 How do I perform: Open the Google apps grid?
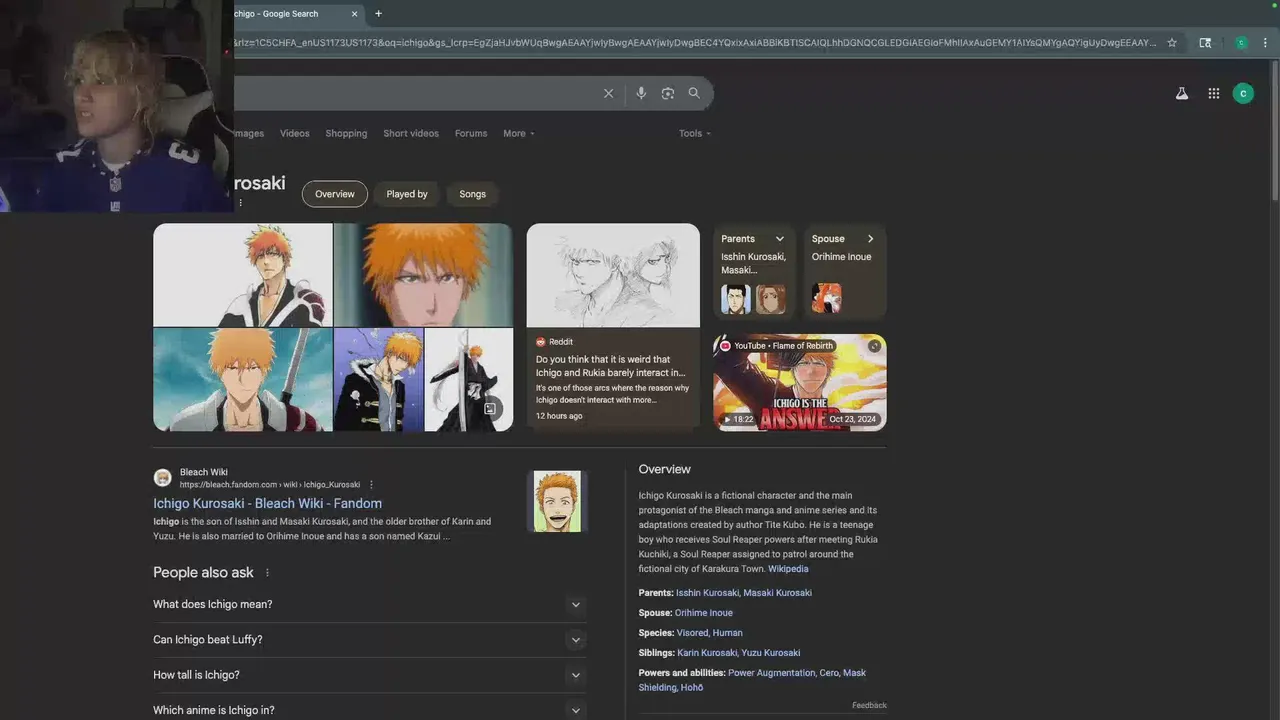pos(1214,93)
